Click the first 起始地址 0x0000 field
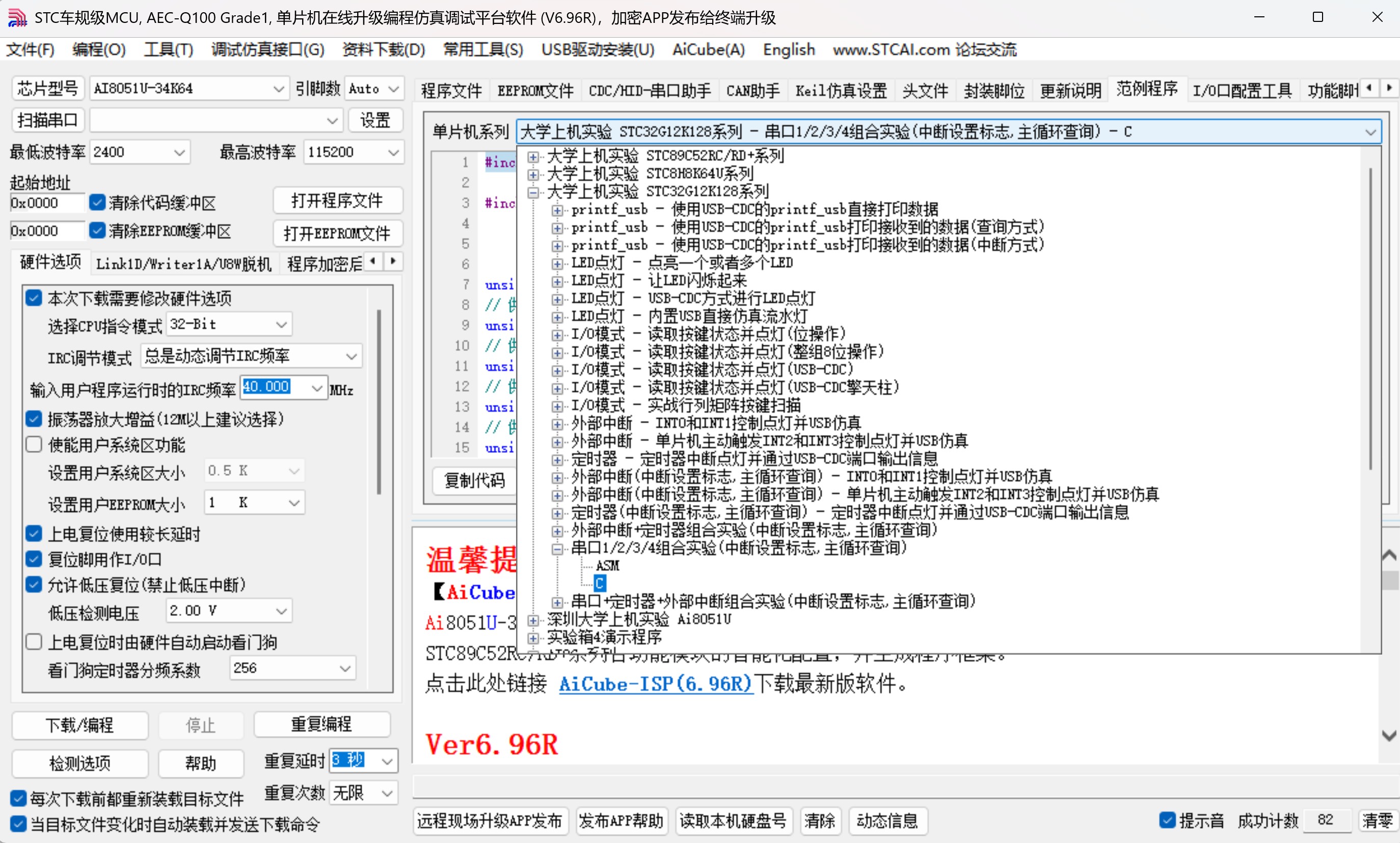 click(x=47, y=203)
